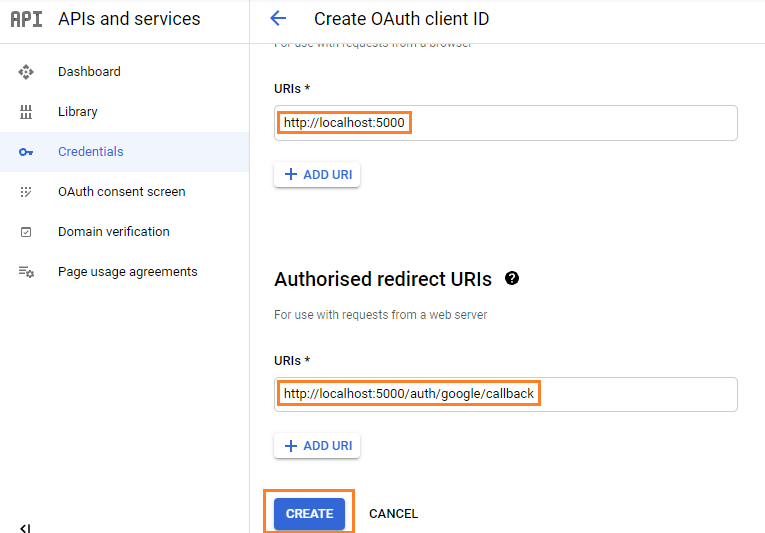
Task: Add URI under JavaScript origins URIs
Action: click(x=317, y=174)
